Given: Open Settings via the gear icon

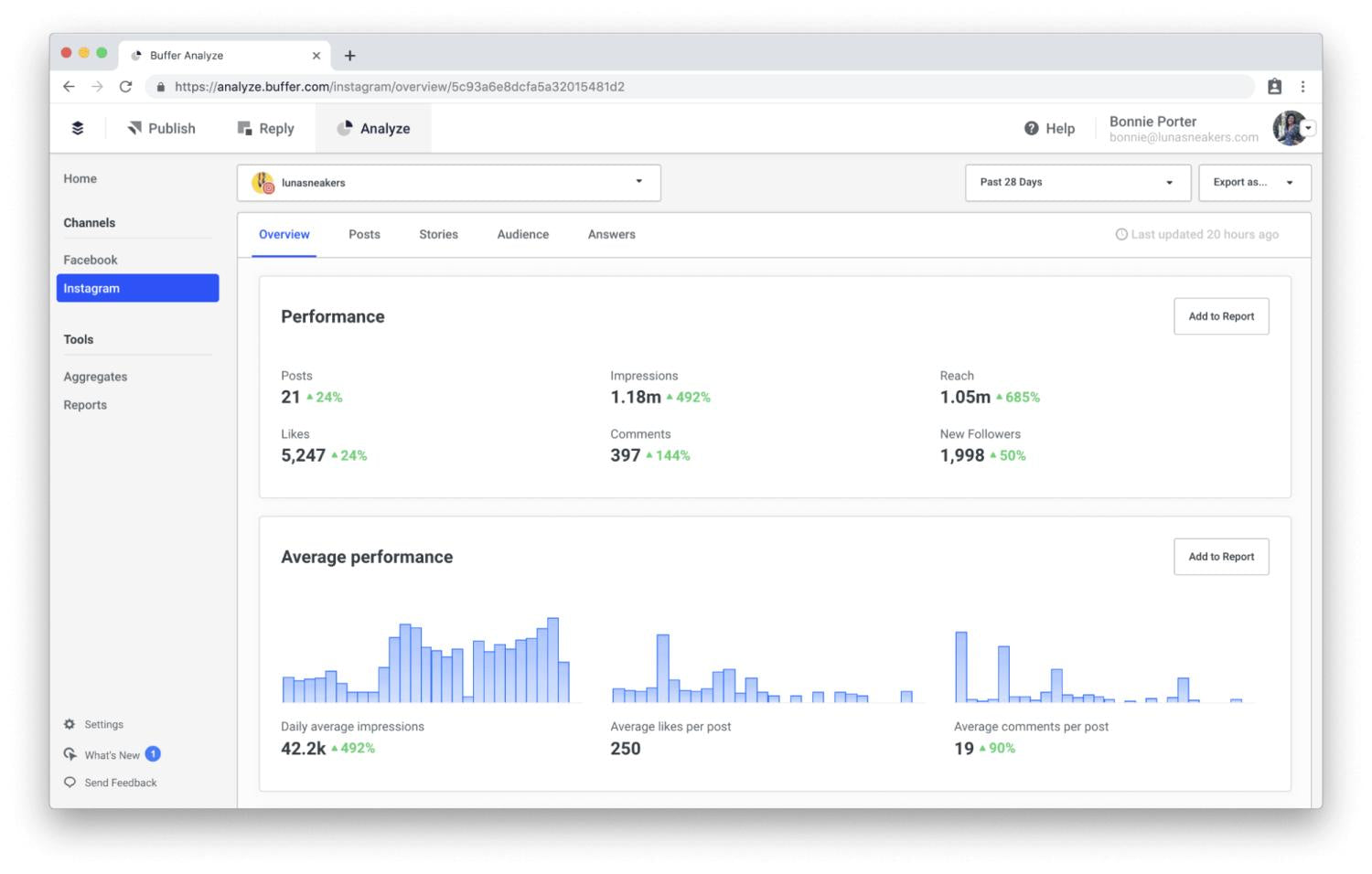Looking at the screenshot, I should 70,724.
